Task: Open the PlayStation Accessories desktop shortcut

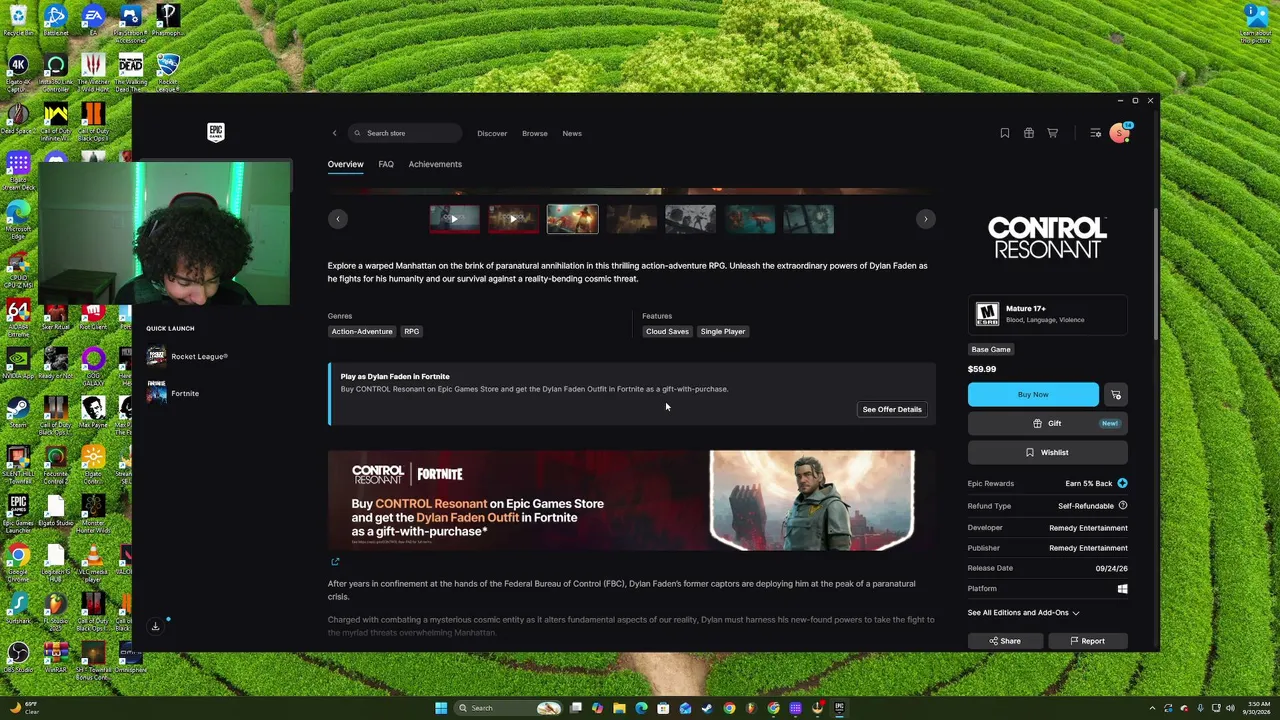Action: point(130,22)
